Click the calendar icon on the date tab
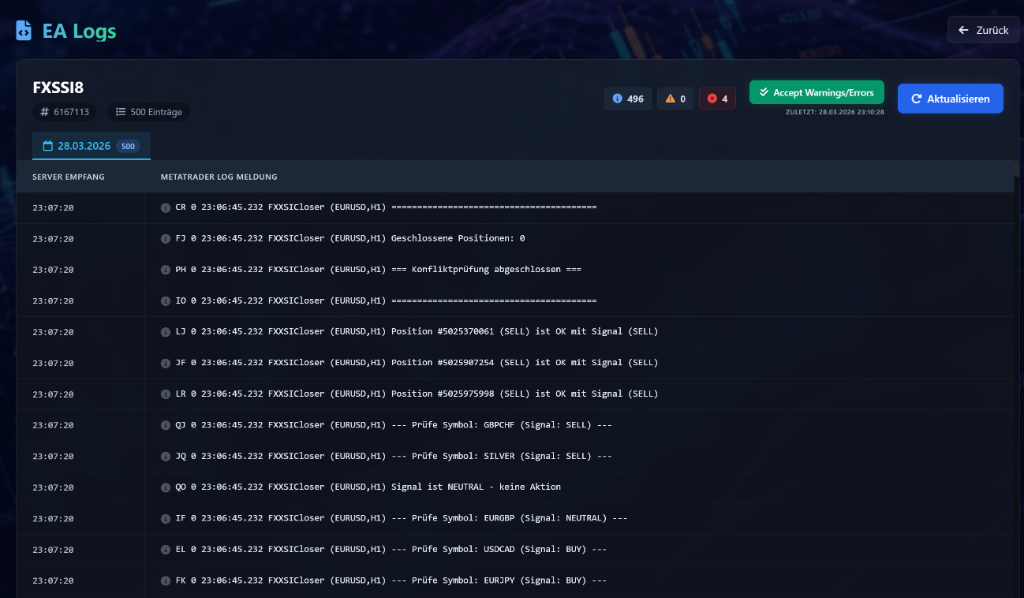This screenshot has width=1024, height=598. click(47, 145)
